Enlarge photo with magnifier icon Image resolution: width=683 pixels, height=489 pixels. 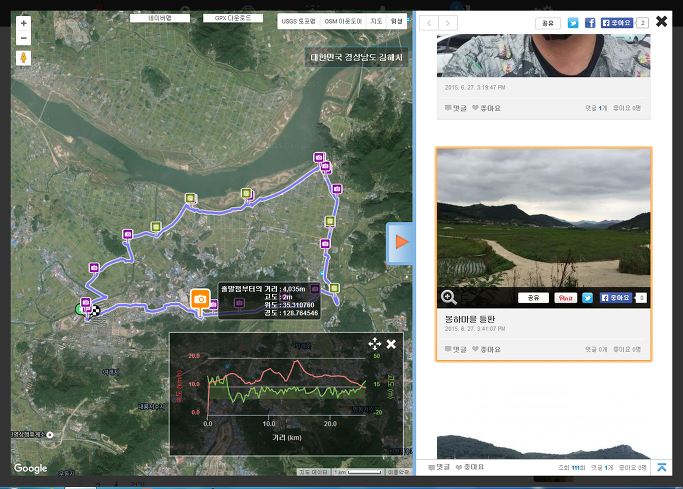click(449, 297)
